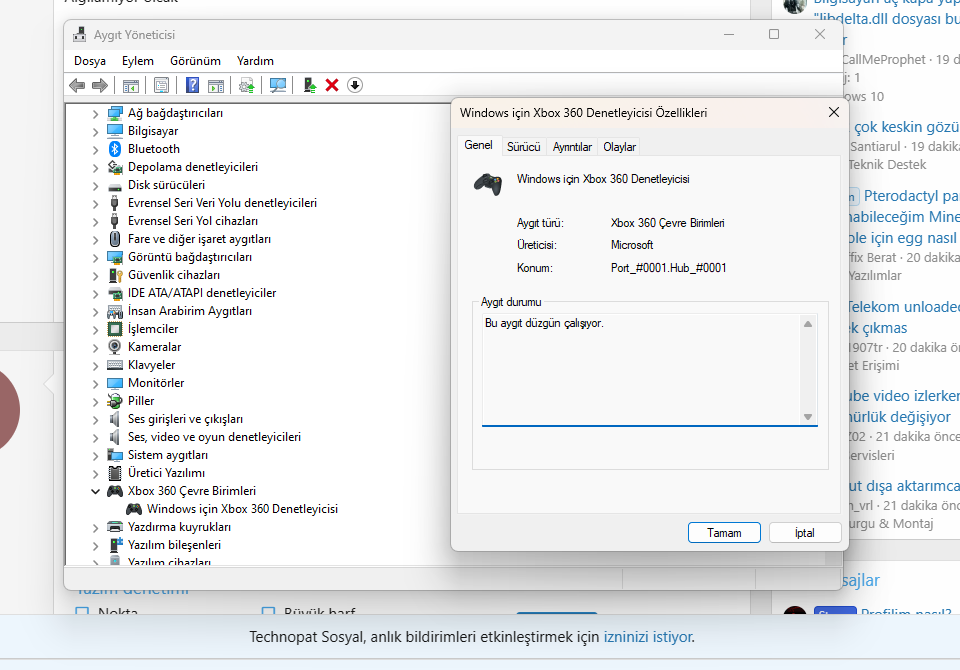Open the Eylem menu

pyautogui.click(x=138, y=61)
